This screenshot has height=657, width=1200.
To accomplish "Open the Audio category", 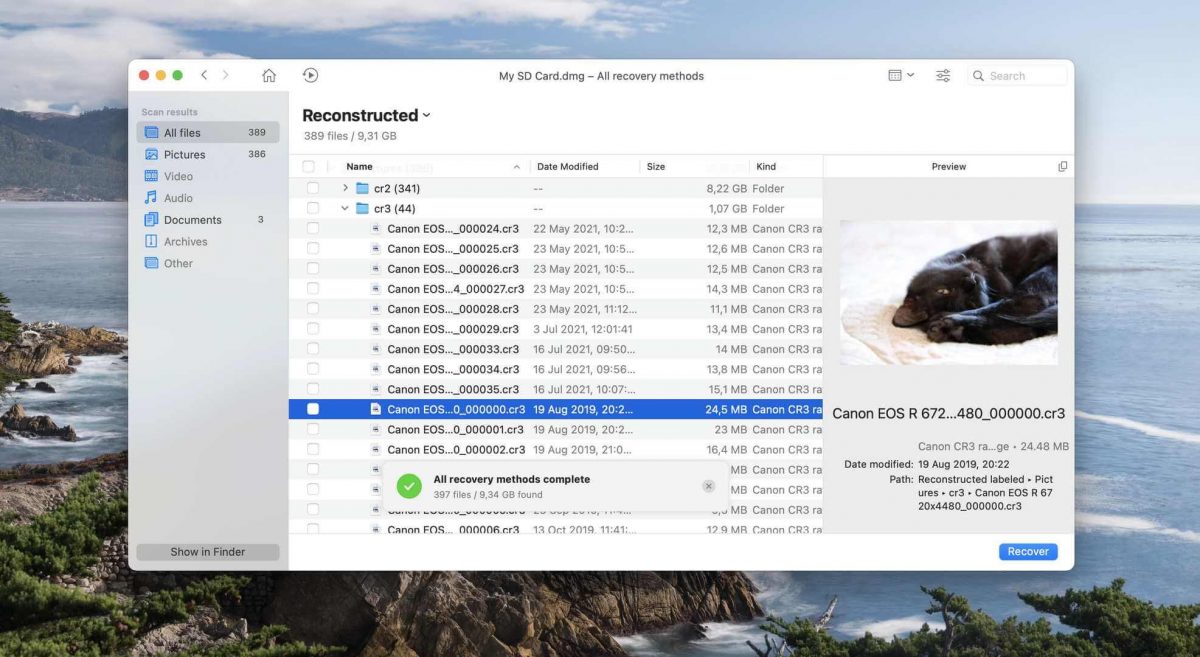I will [x=178, y=198].
